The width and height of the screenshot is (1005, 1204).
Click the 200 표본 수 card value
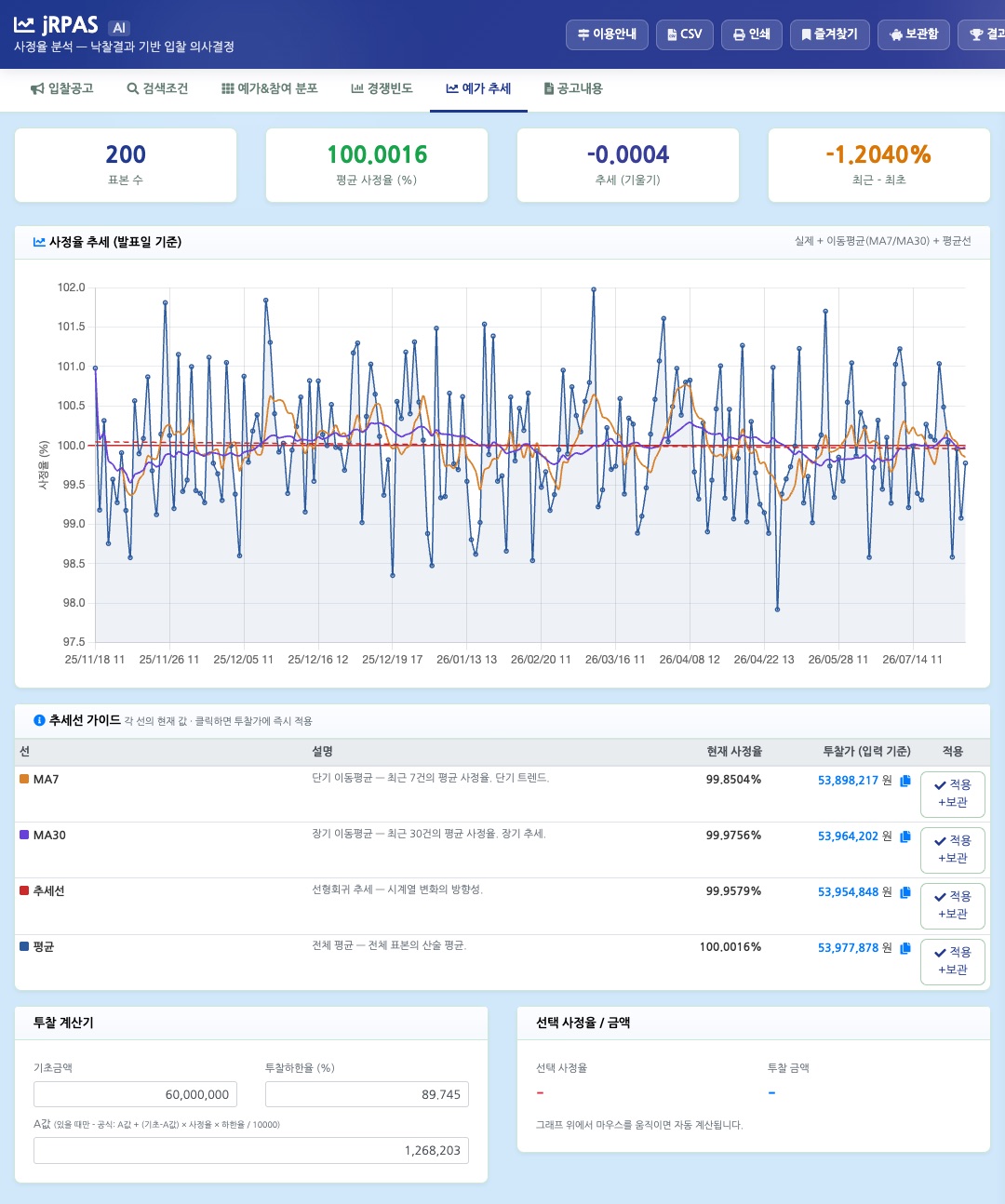point(126,154)
